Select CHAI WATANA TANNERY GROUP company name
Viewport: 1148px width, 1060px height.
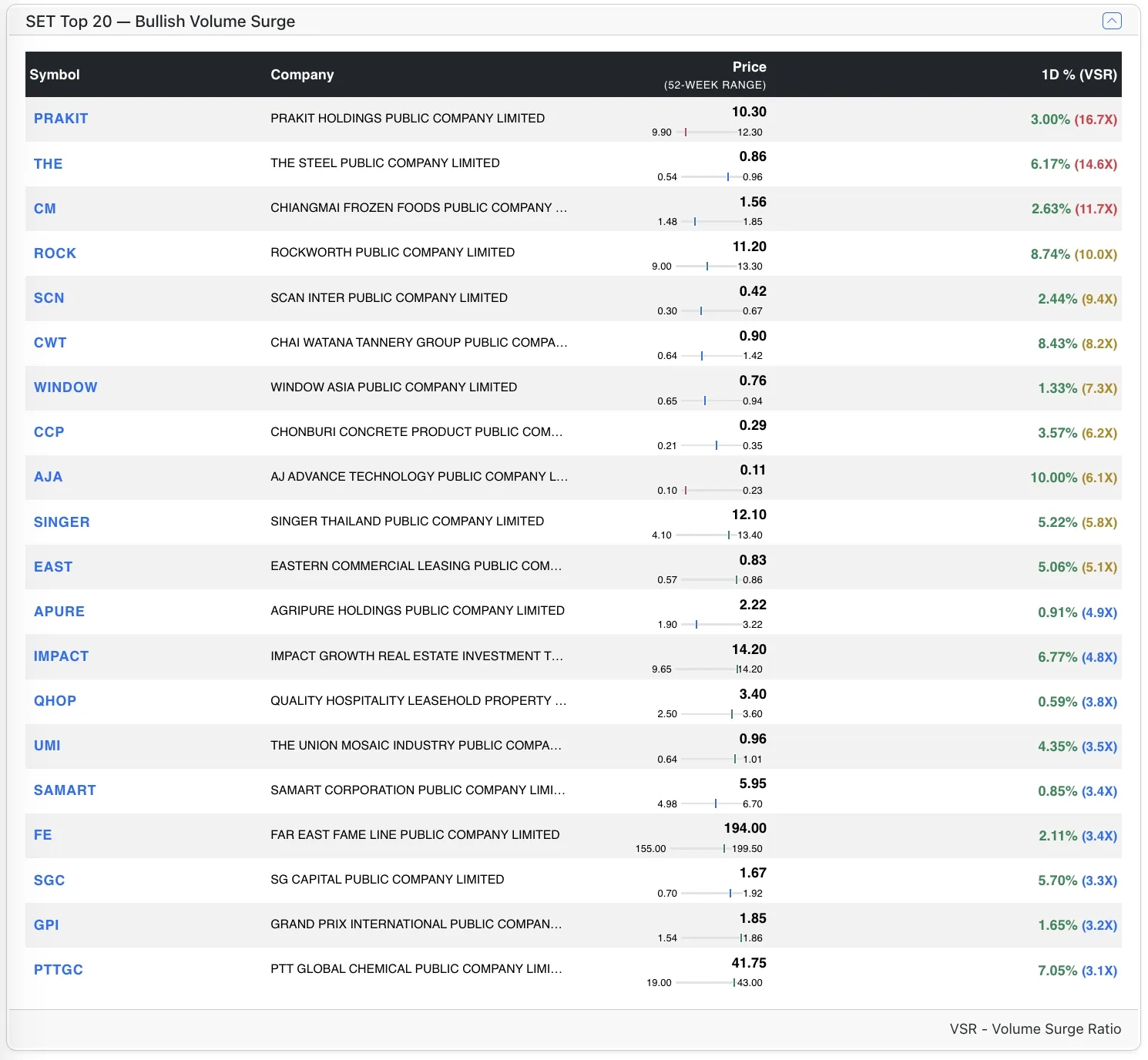[418, 342]
